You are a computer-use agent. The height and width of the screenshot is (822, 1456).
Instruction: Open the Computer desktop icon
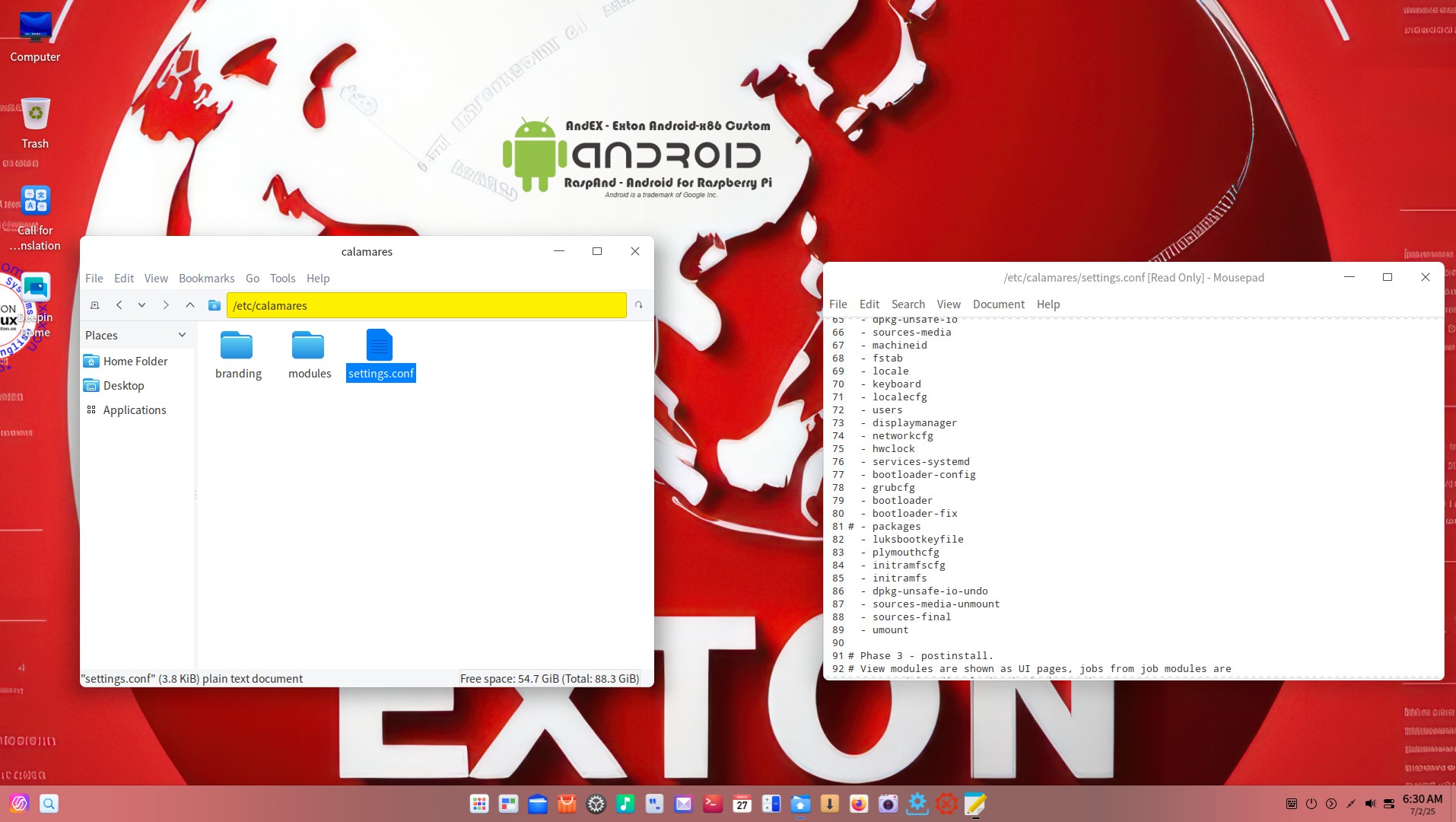(x=35, y=37)
